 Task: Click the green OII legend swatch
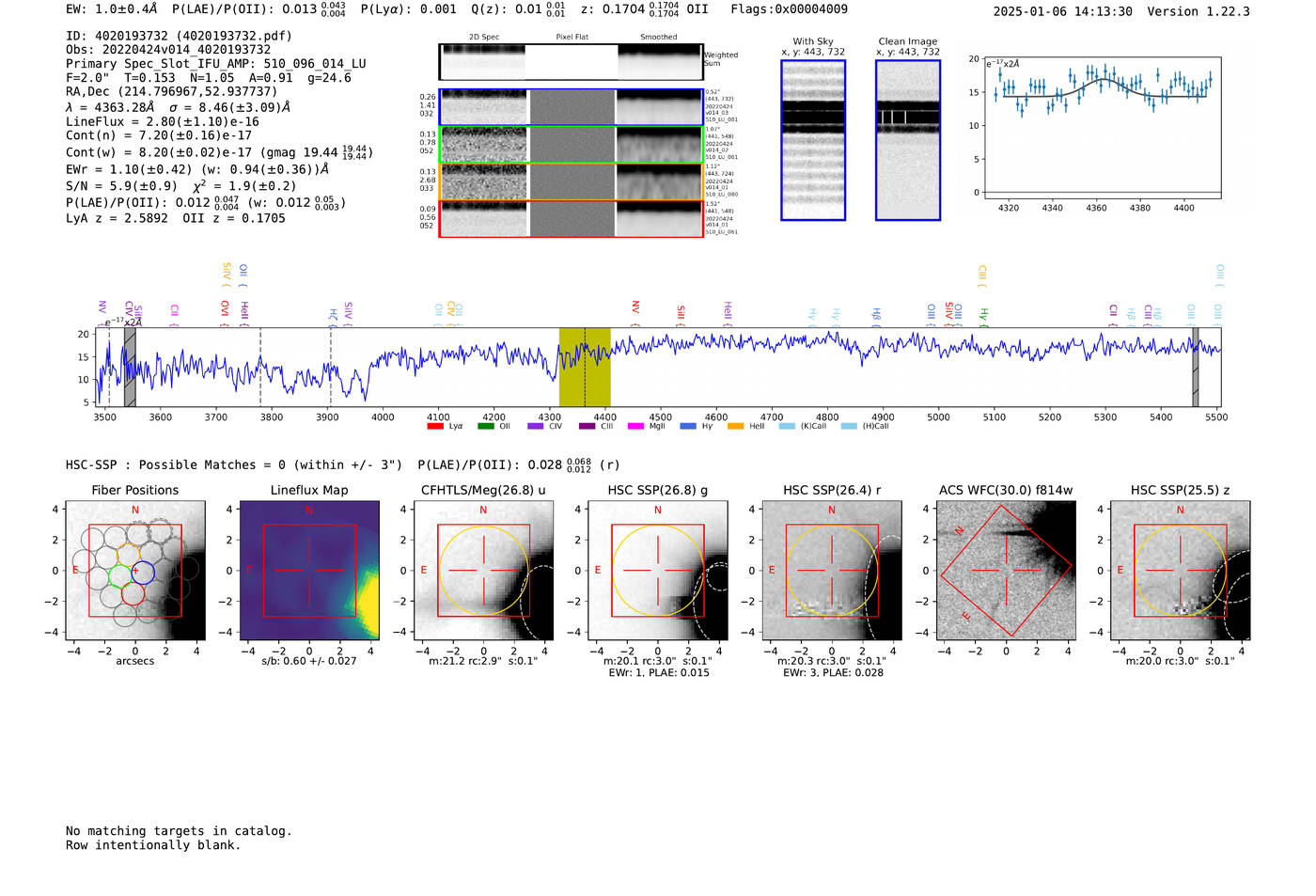tap(486, 427)
